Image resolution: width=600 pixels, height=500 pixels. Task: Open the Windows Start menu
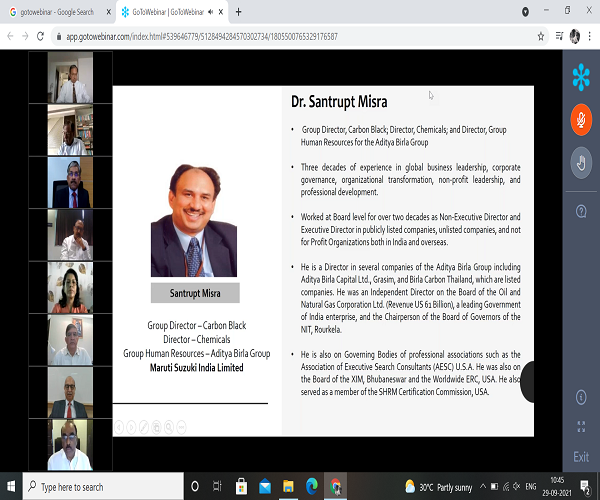(x=11, y=487)
